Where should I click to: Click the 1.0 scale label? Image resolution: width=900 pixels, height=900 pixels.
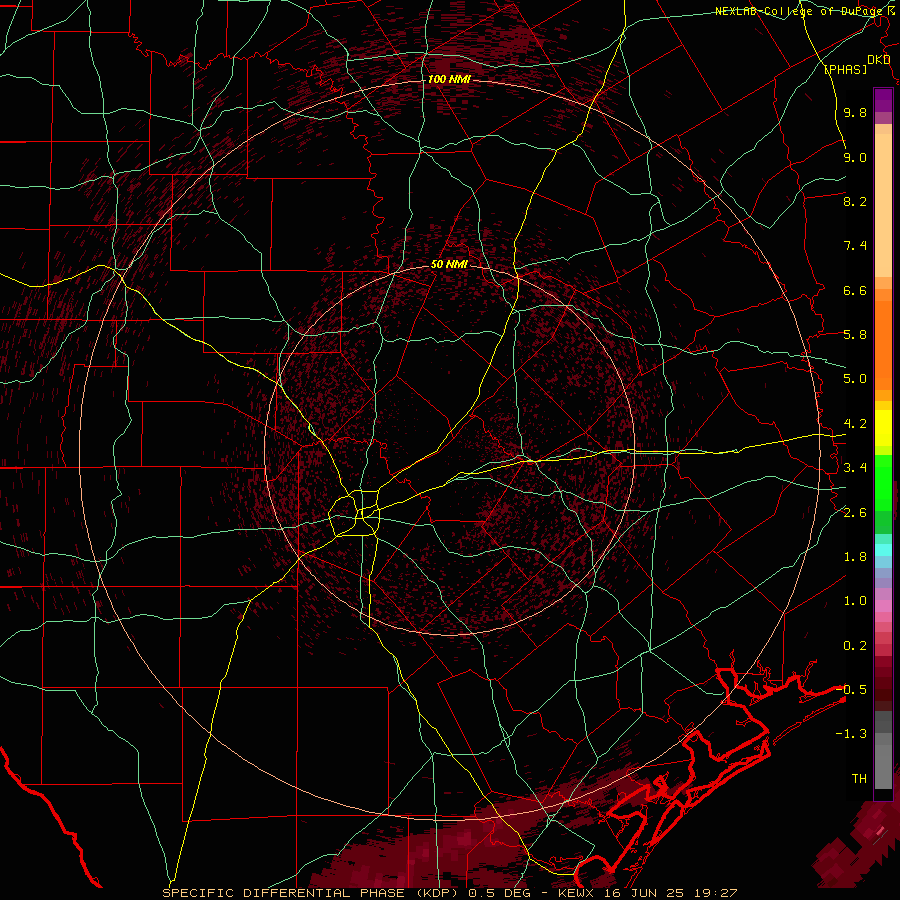[855, 601]
